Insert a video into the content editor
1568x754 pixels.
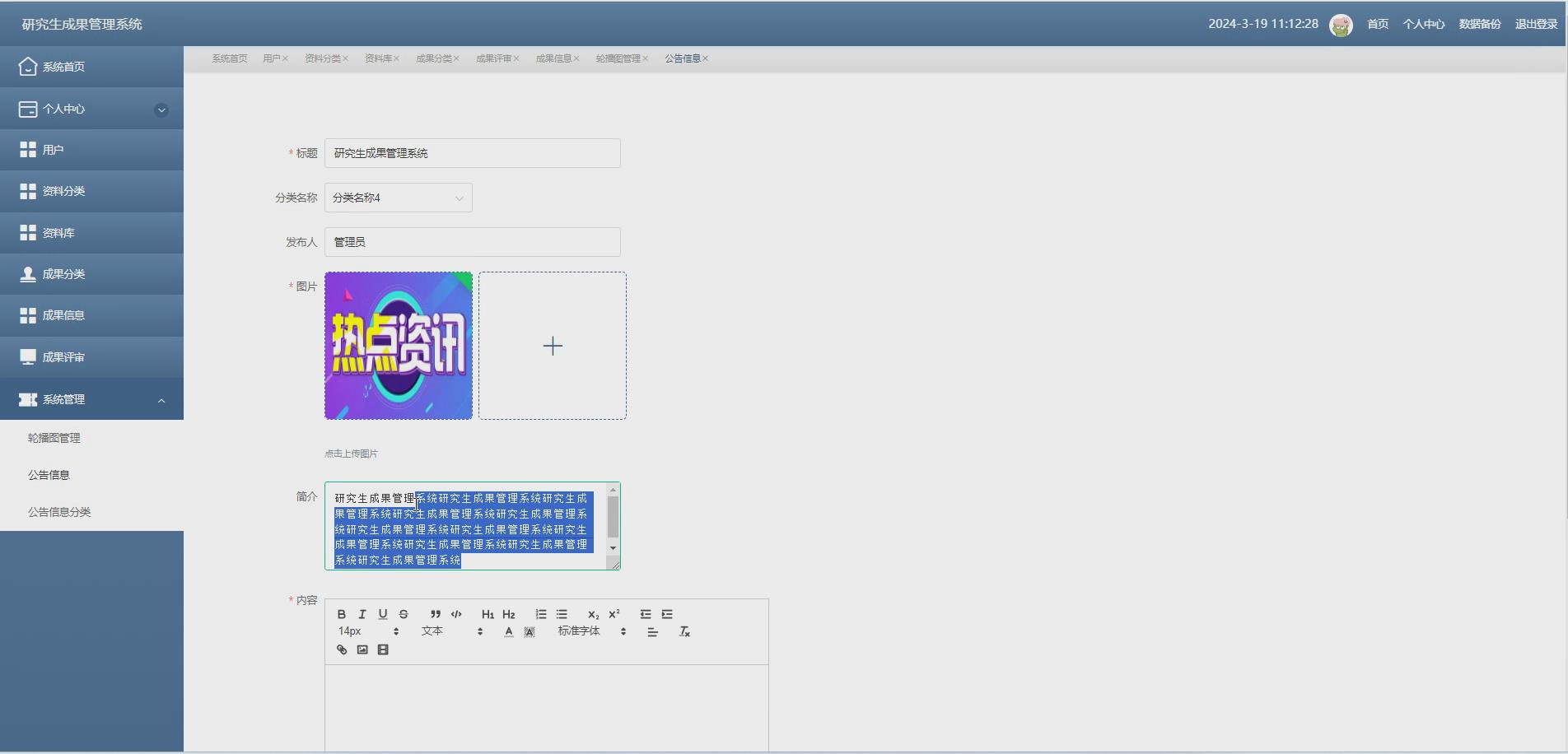click(x=383, y=649)
